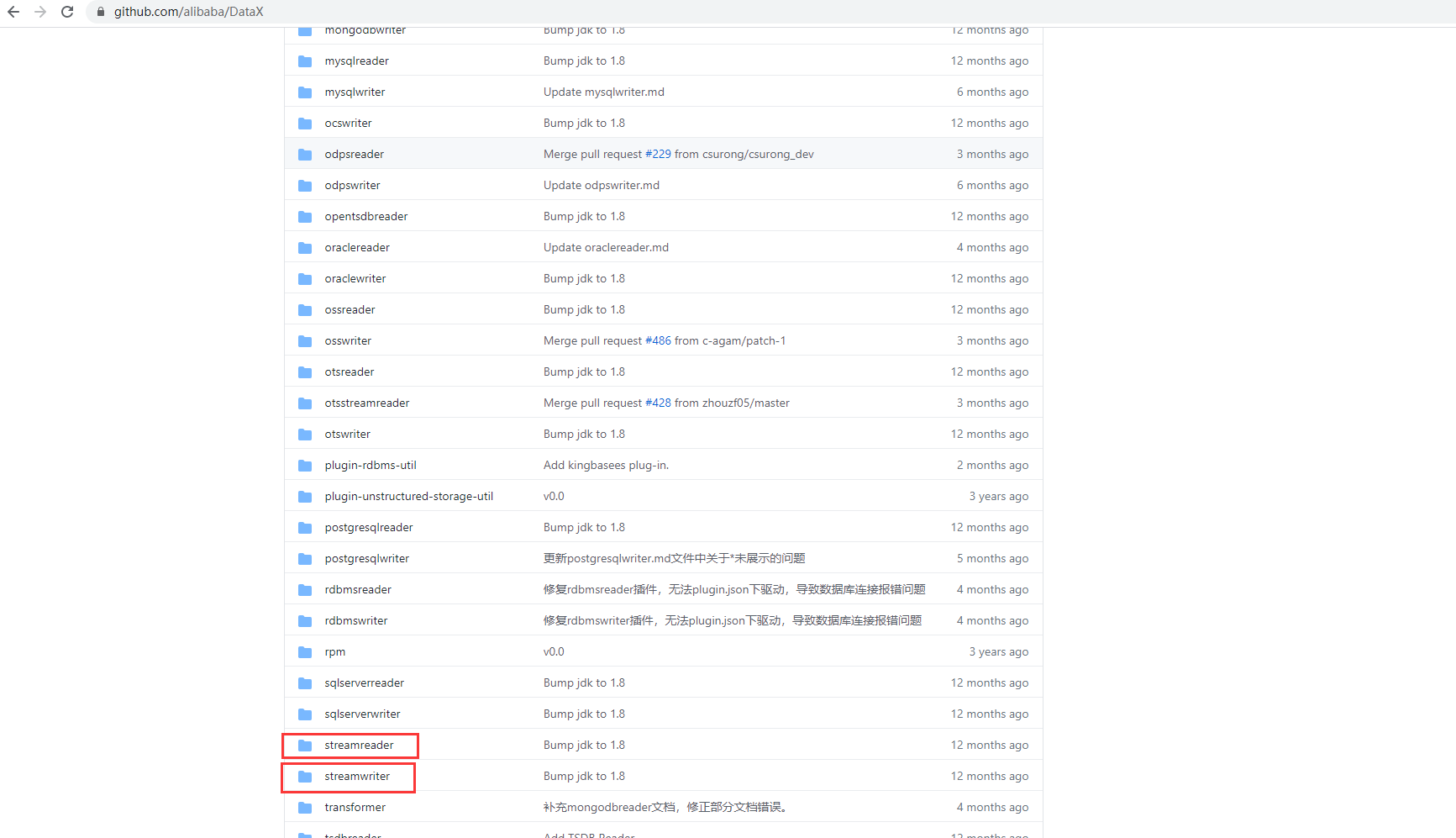The height and width of the screenshot is (838, 1456).
Task: Open the rdbmswriter directory link
Action: (x=356, y=621)
